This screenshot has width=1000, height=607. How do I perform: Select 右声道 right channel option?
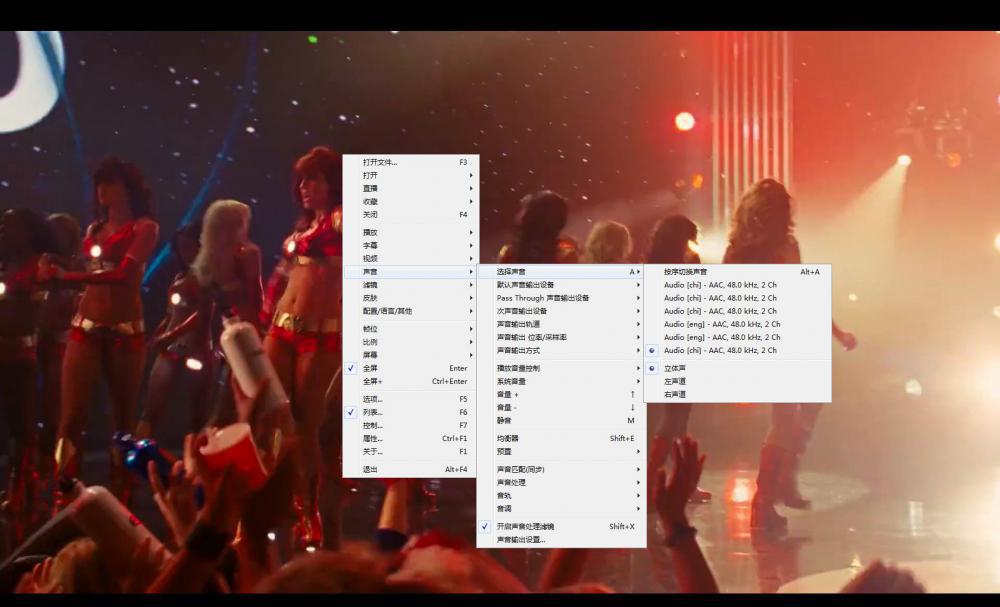tap(737, 394)
